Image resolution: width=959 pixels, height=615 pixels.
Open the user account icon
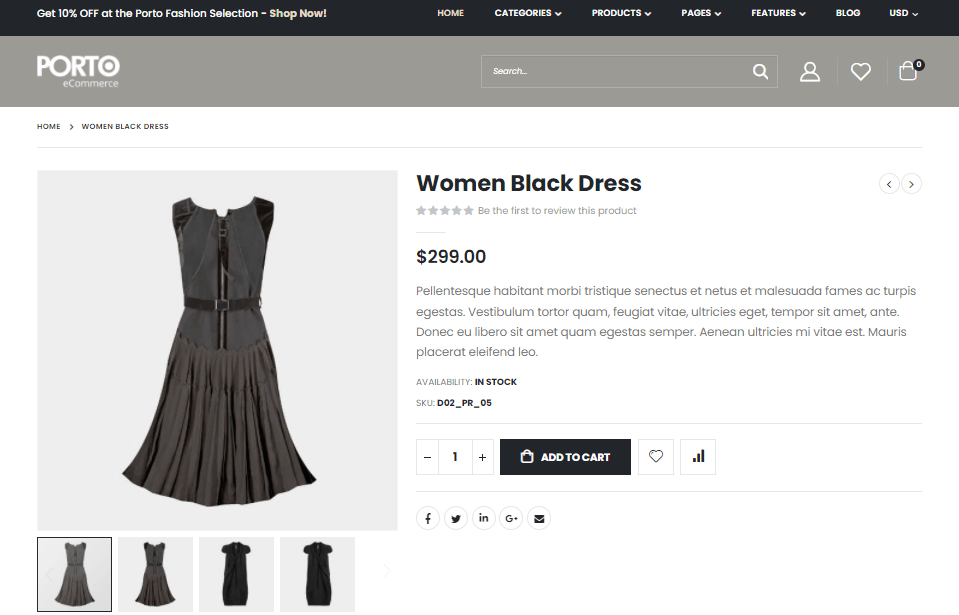click(x=810, y=72)
